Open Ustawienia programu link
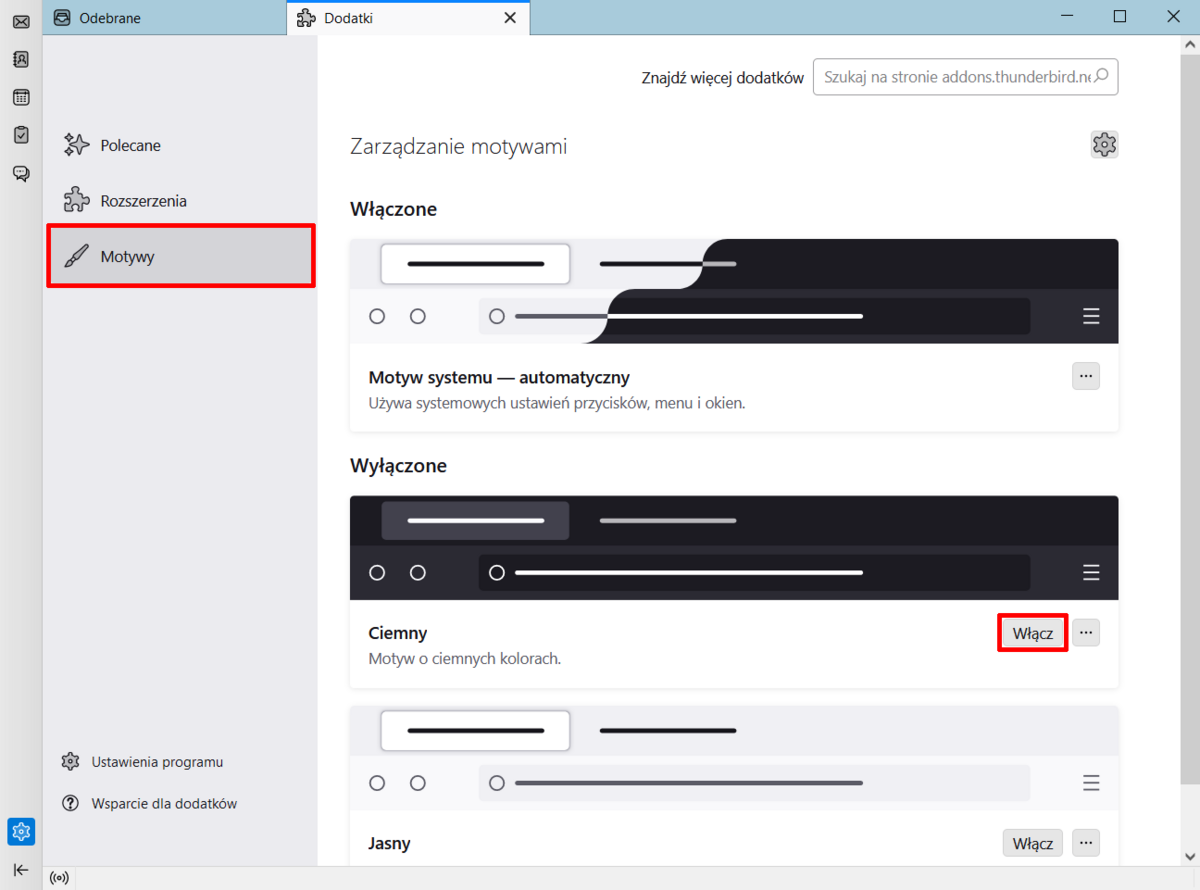 (x=156, y=762)
